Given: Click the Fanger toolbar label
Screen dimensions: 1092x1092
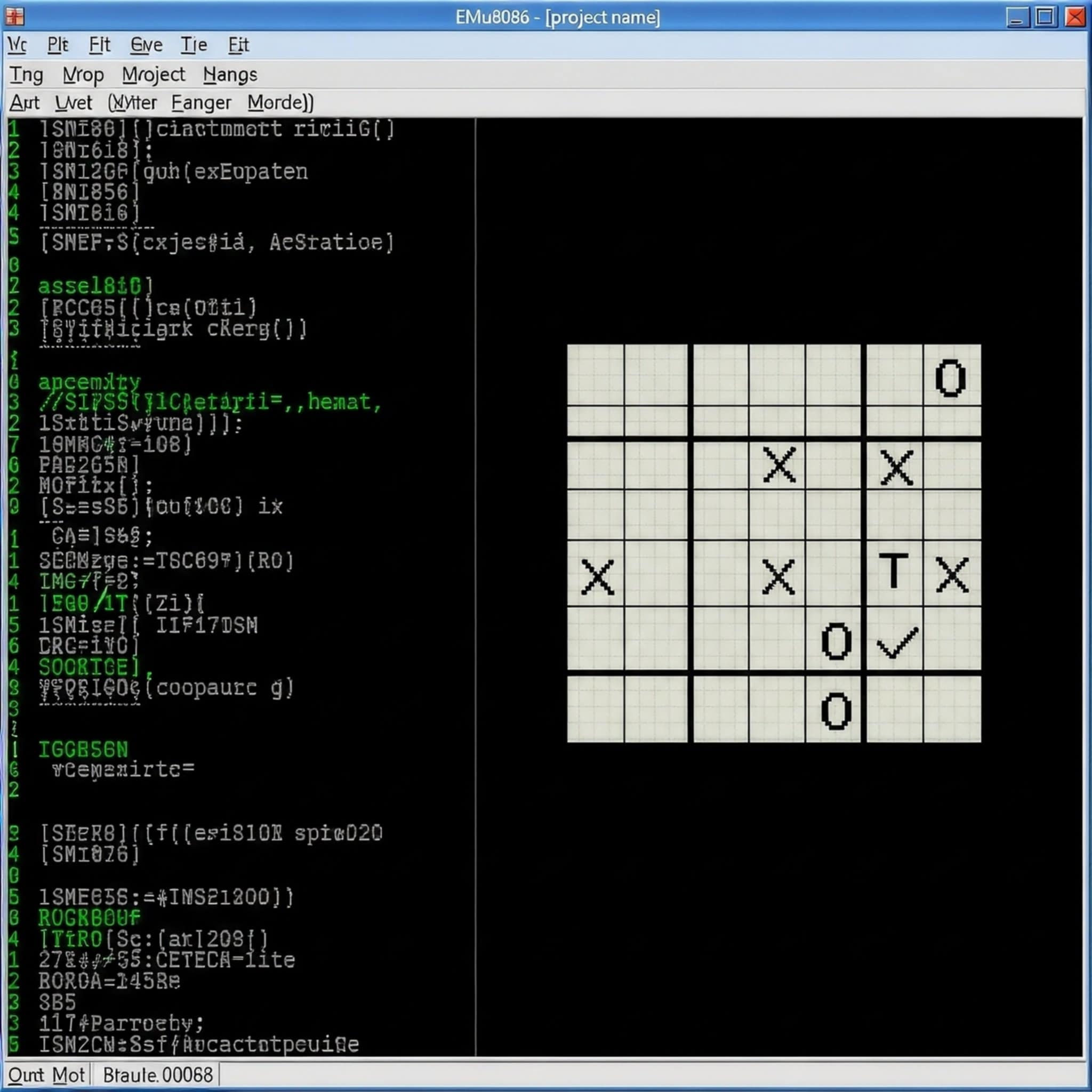Looking at the screenshot, I should (x=201, y=103).
